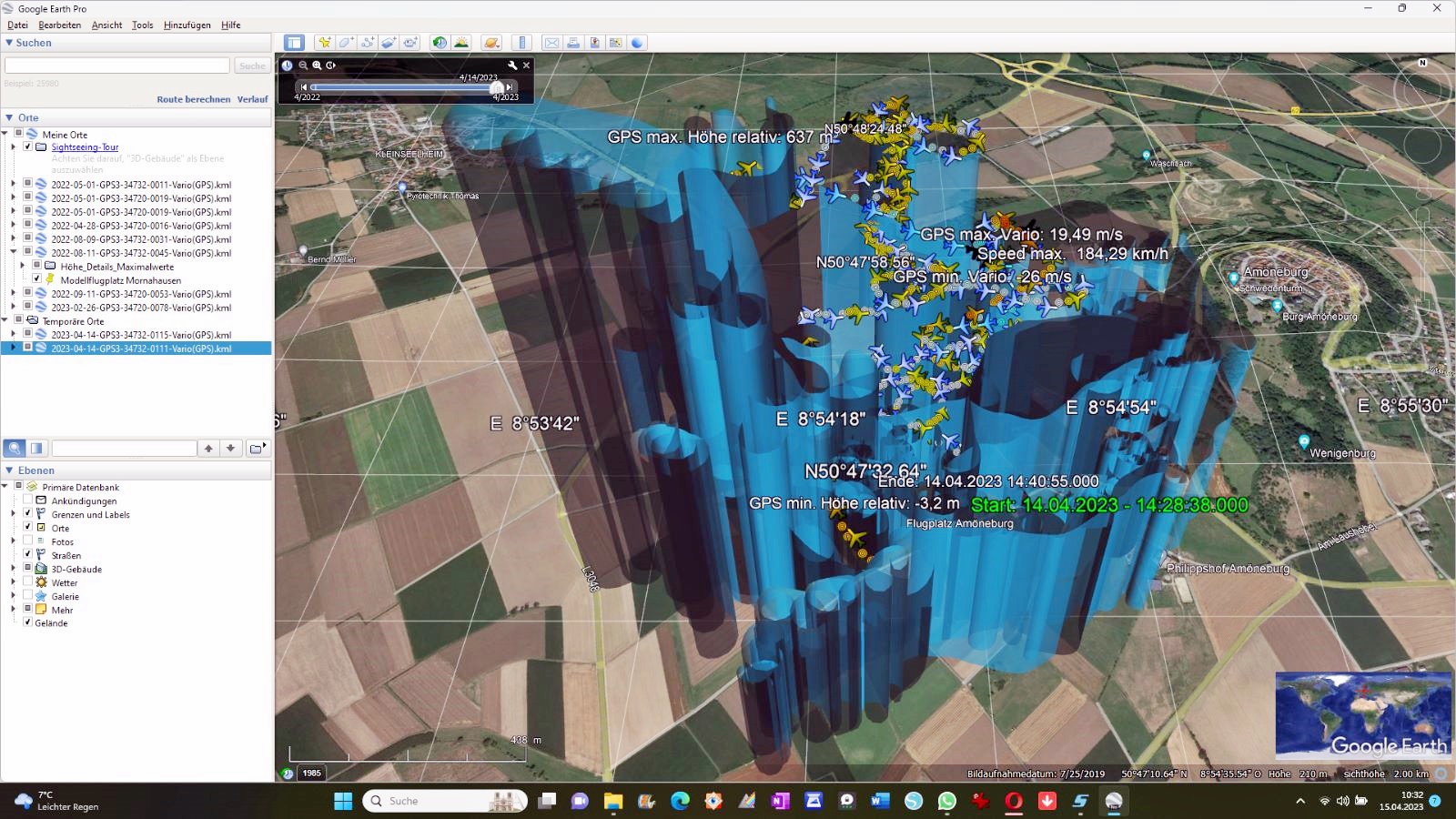Viewport: 1456px width, 819px height.
Task: Show historical imagery clock toolbar icon
Action: coord(440,43)
